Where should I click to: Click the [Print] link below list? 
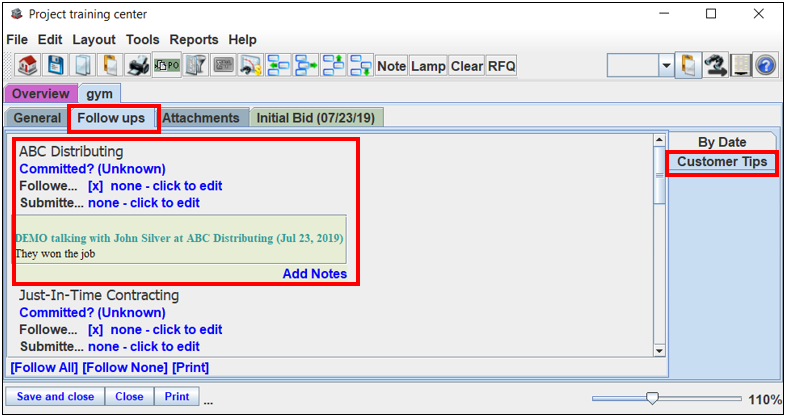click(191, 368)
